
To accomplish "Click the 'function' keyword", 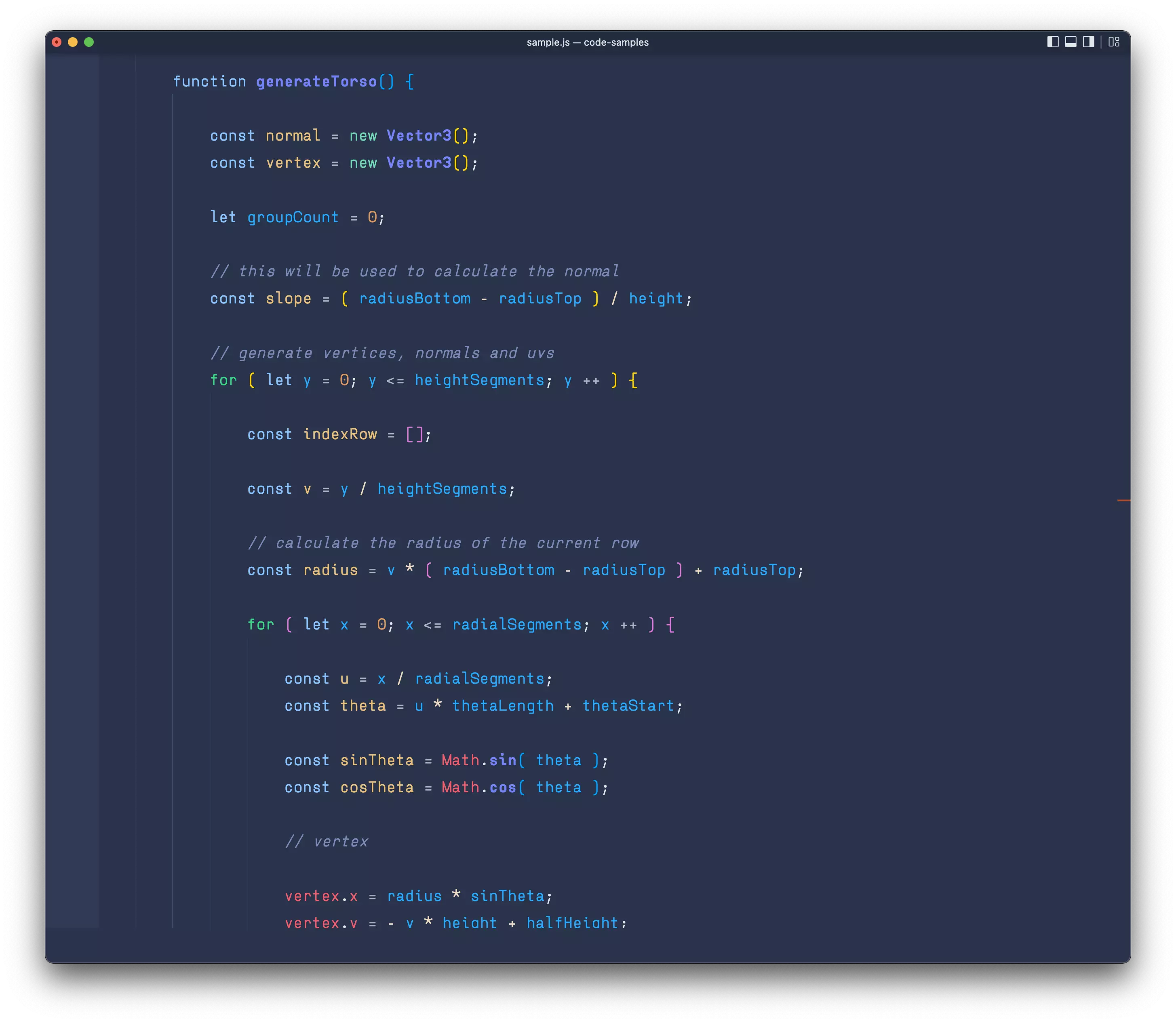I will click(209, 82).
